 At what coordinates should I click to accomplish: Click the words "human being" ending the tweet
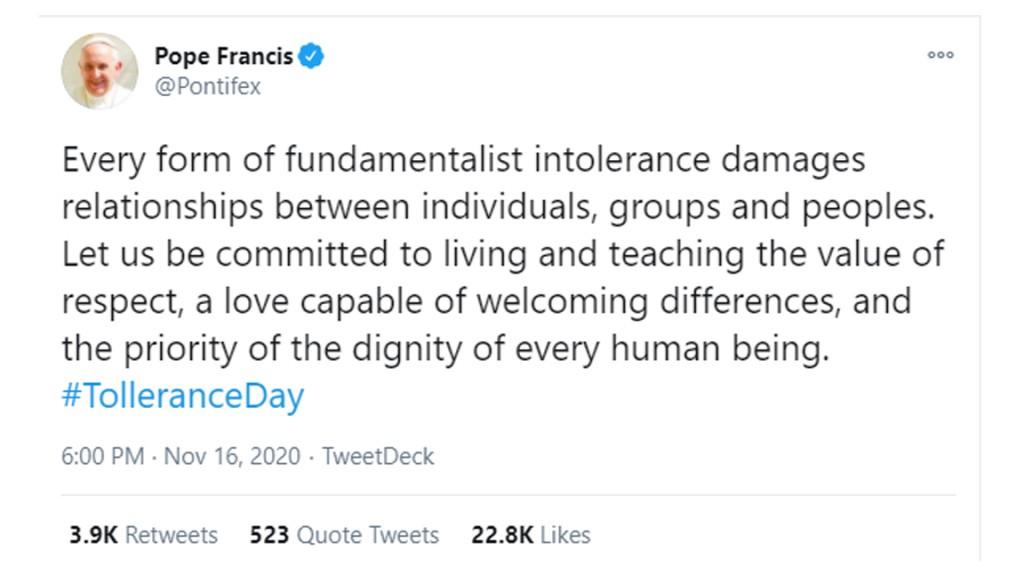click(720, 349)
